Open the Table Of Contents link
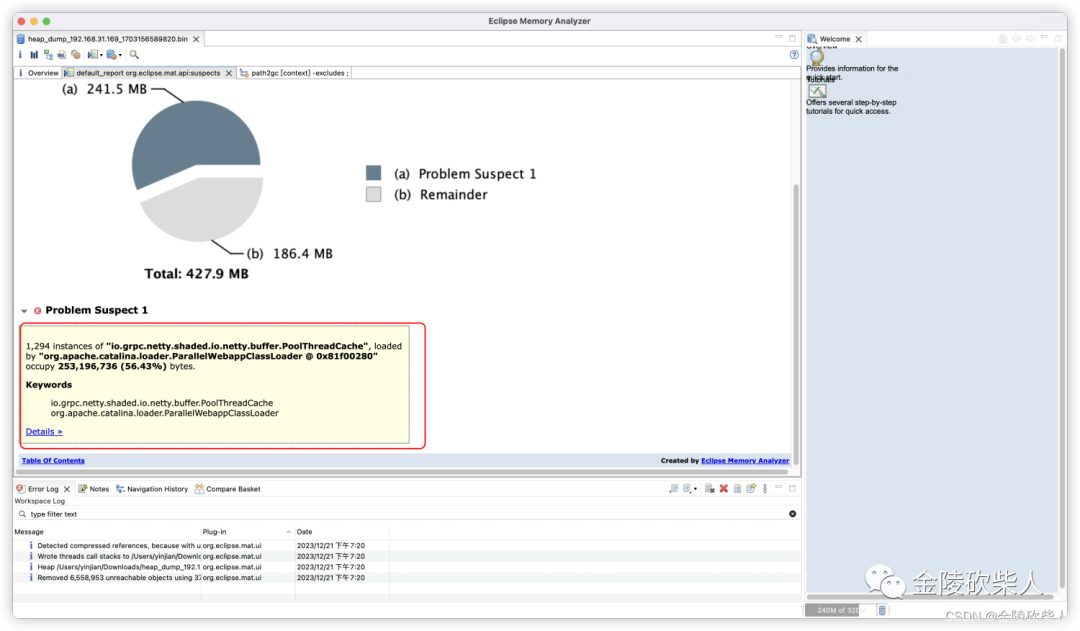This screenshot has width=1080, height=631. coord(53,461)
